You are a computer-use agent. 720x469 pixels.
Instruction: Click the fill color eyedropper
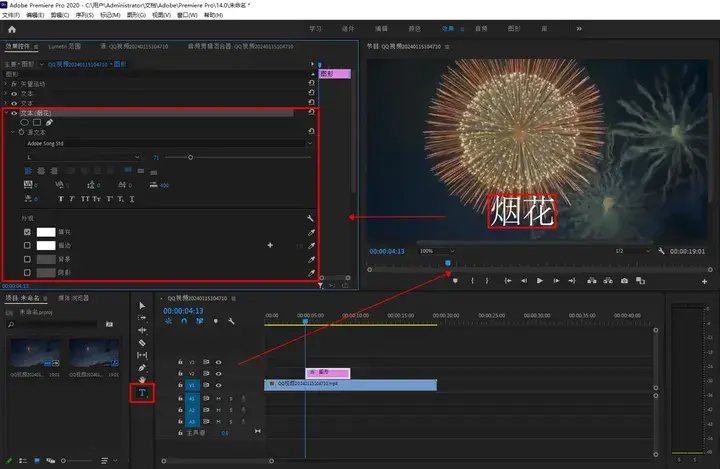coord(311,231)
